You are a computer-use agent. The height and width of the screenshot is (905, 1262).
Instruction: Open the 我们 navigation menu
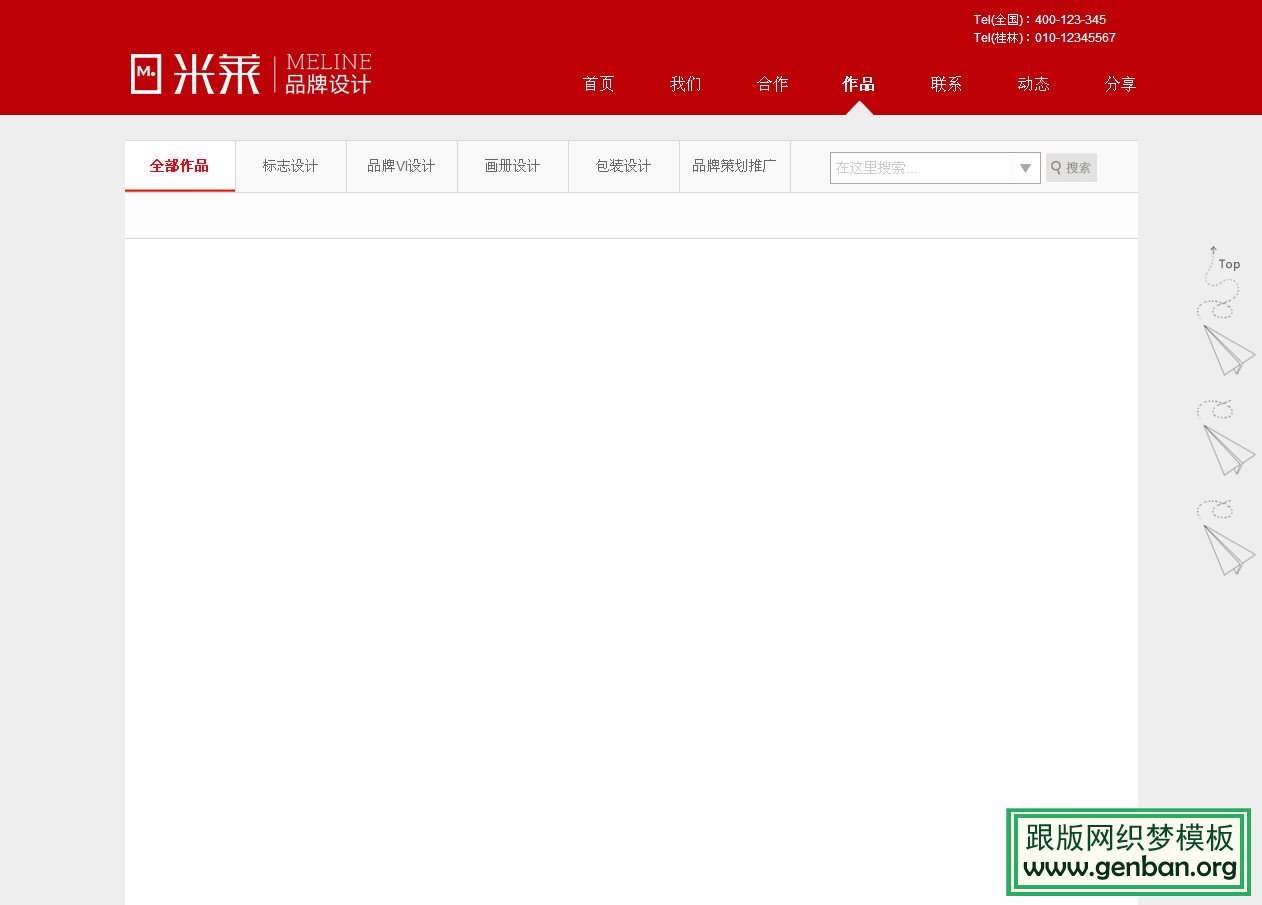coord(685,84)
